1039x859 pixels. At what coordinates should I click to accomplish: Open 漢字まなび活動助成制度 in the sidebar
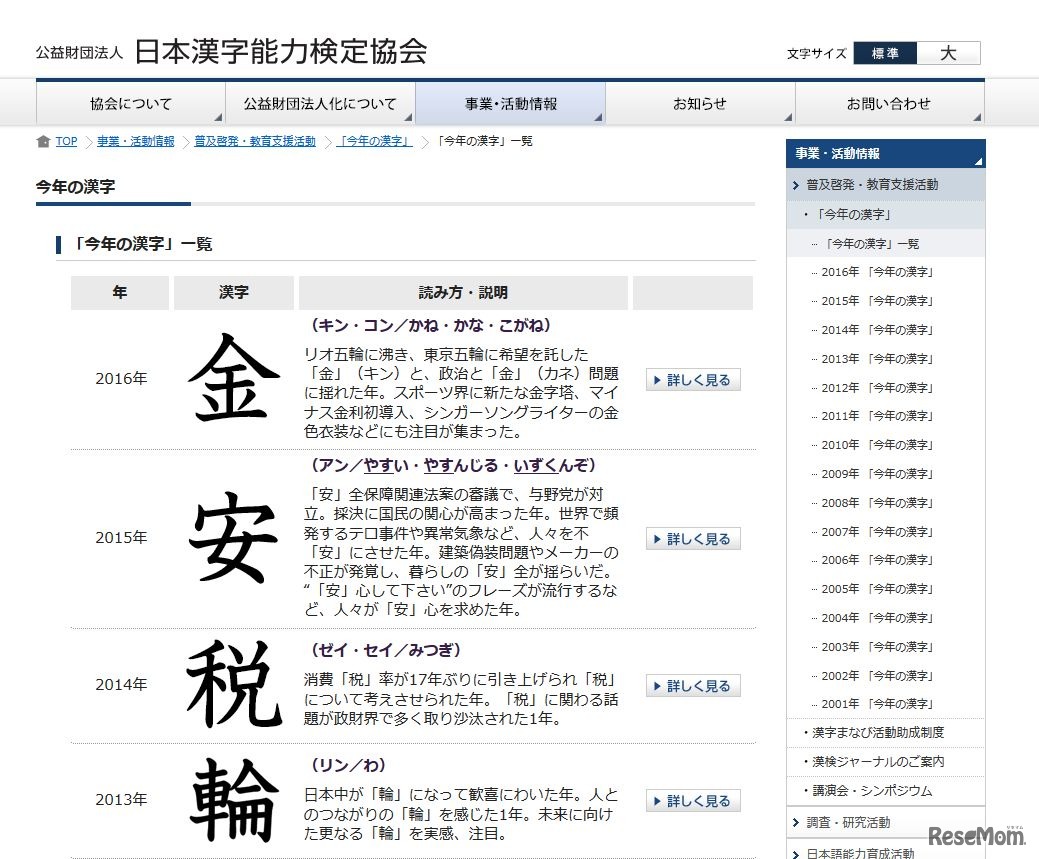(x=878, y=733)
